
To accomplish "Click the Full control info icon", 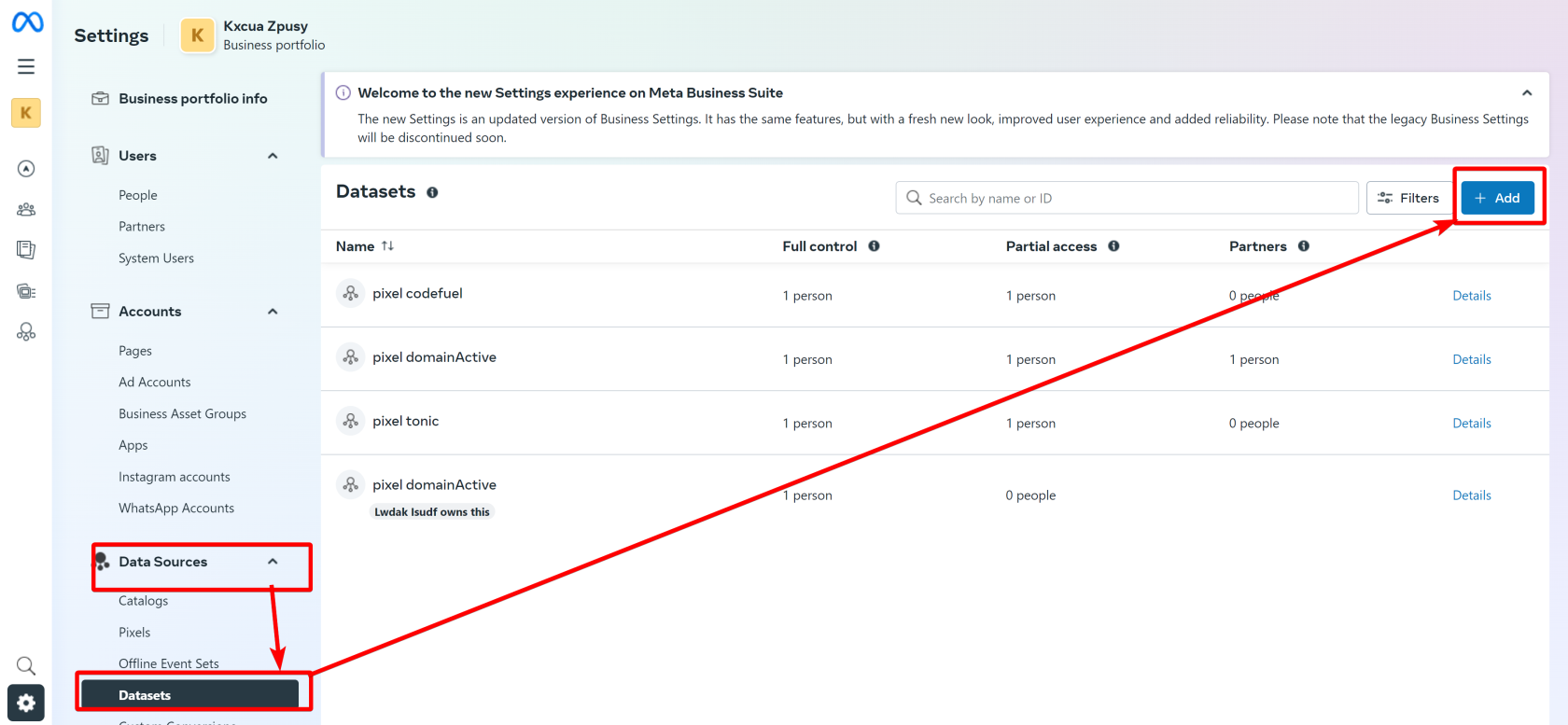I will tap(874, 246).
